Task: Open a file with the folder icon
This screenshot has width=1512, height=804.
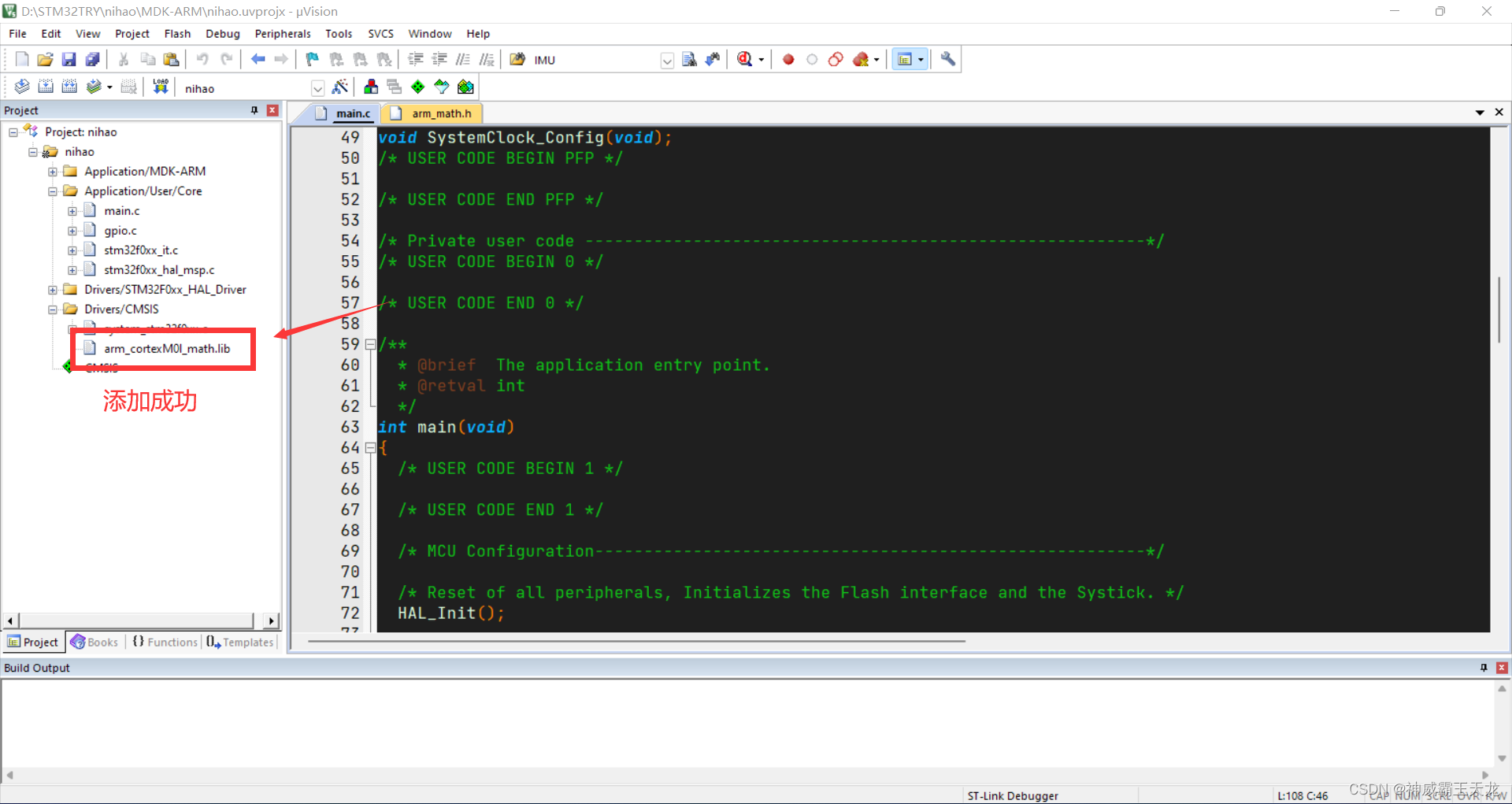Action: pyautogui.click(x=45, y=59)
